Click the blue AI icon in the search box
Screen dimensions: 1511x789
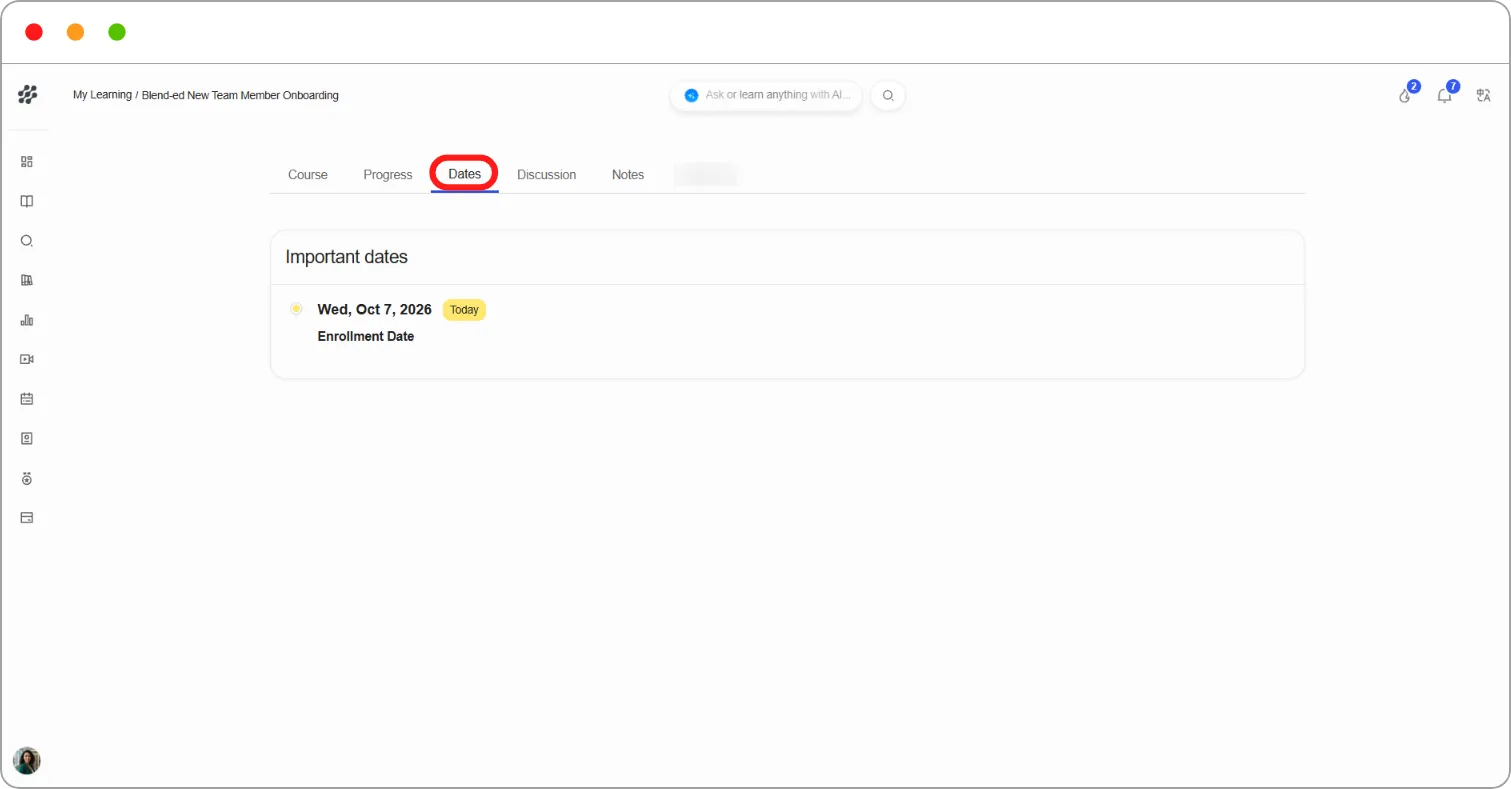[x=691, y=95]
